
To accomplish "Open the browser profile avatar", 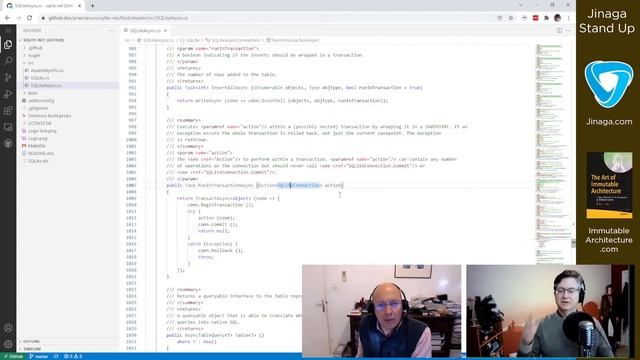I will tap(558, 18).
